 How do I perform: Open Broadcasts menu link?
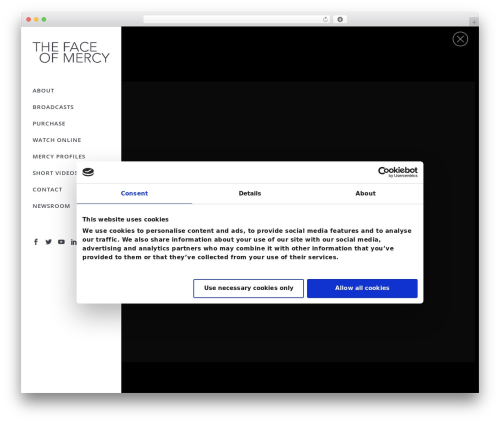click(x=53, y=107)
